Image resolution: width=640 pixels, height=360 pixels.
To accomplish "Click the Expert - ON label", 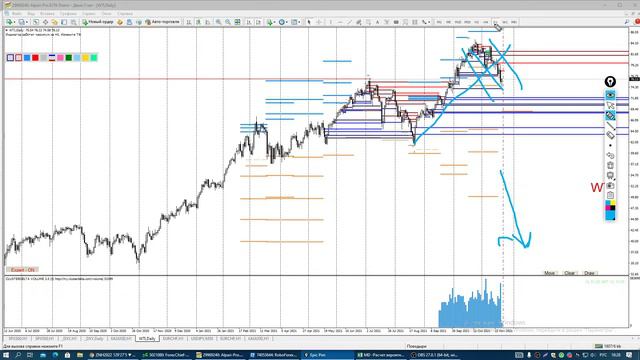I will tap(22, 270).
